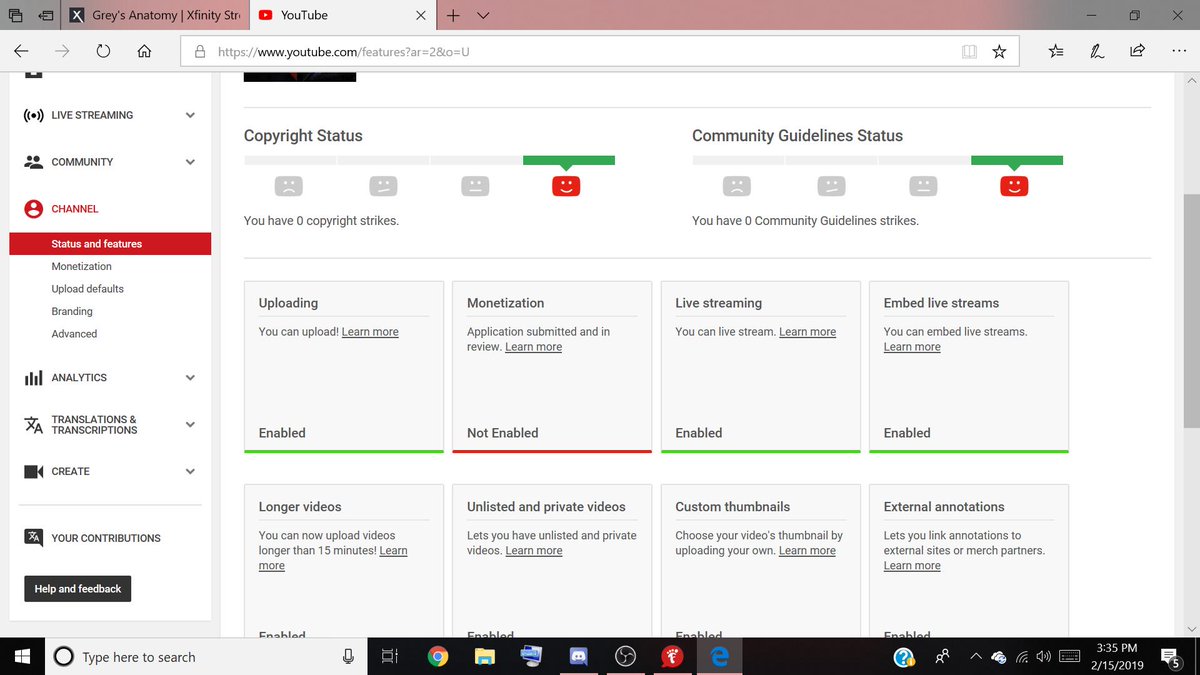Open Microsoft Edge from taskbar
The height and width of the screenshot is (675, 1200).
coord(719,657)
